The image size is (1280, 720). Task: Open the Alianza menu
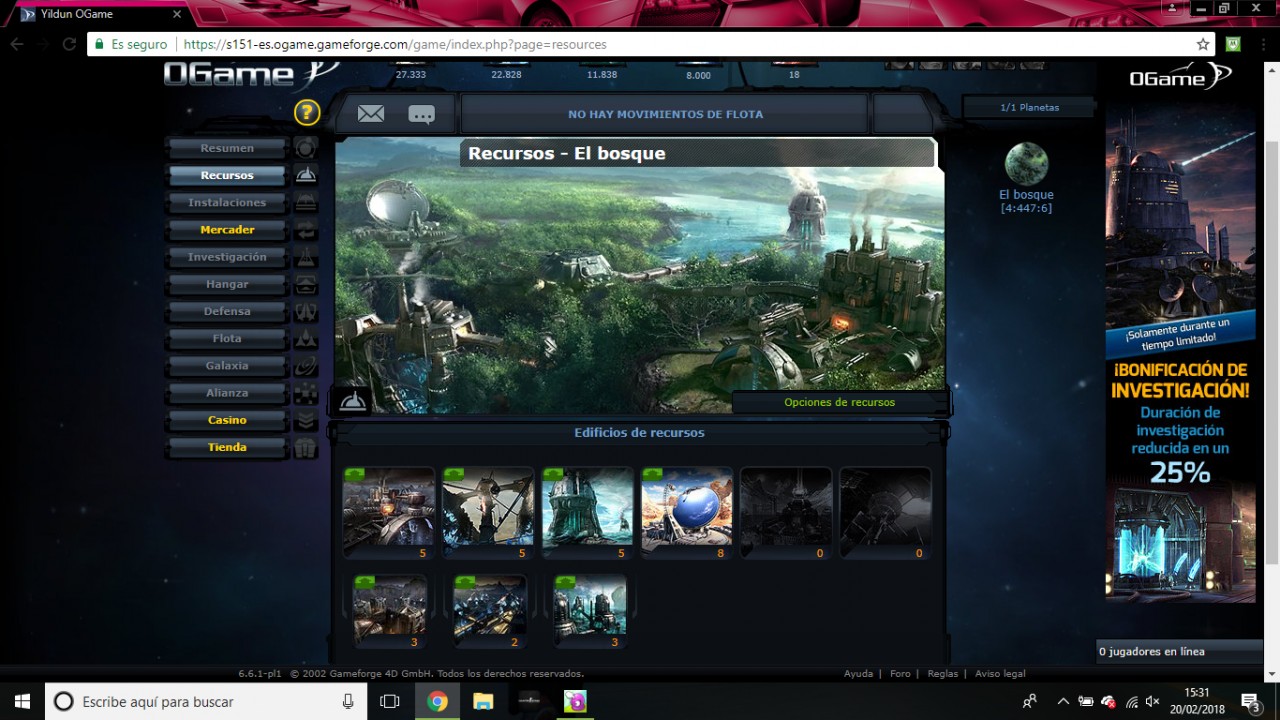pos(227,393)
